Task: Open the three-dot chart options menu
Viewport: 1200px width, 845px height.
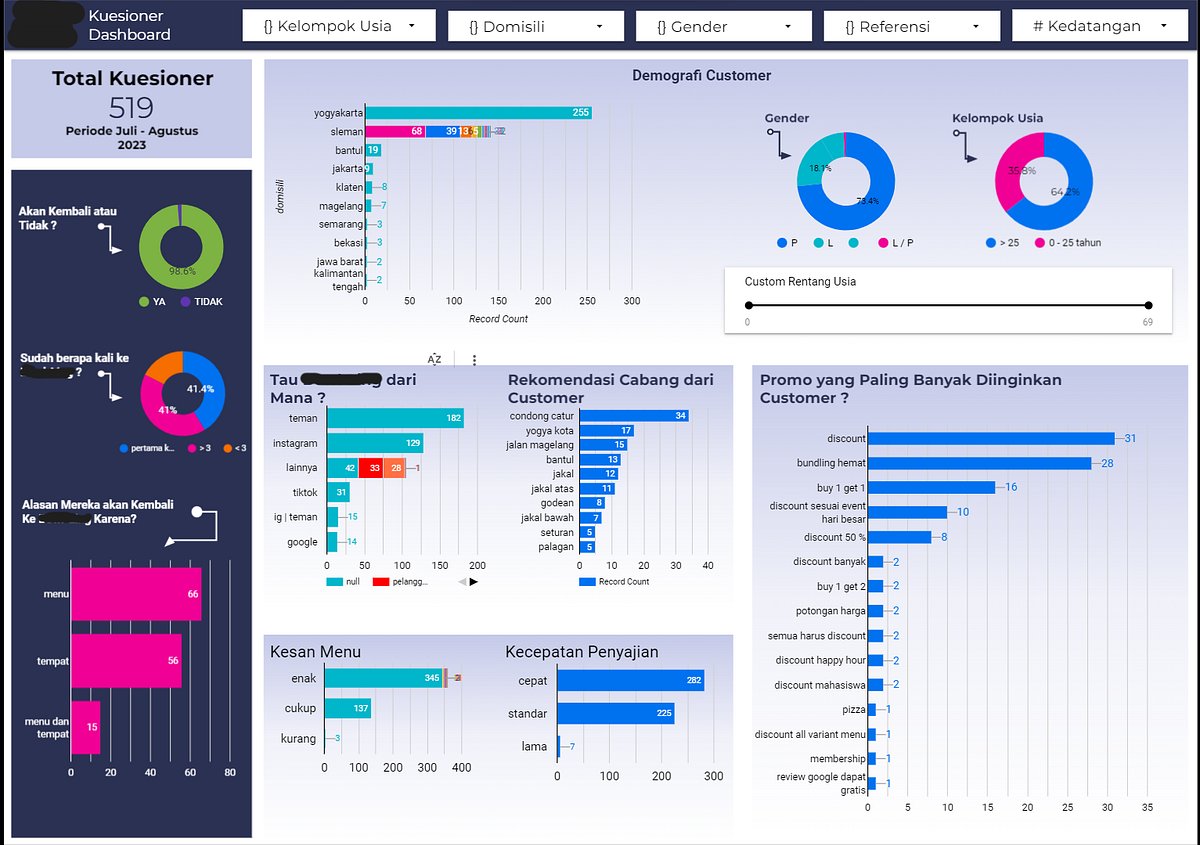Action: coord(474,358)
